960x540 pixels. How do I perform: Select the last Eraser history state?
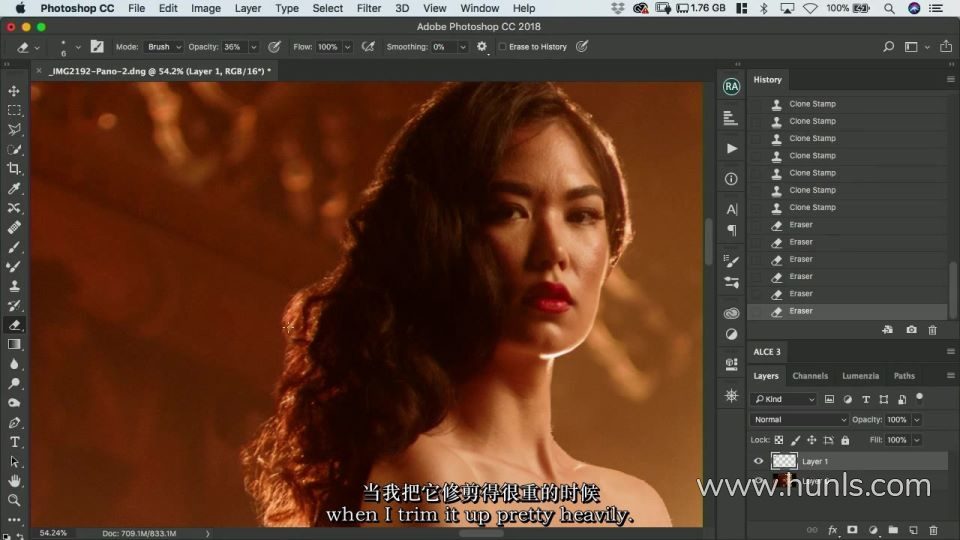[849, 311]
